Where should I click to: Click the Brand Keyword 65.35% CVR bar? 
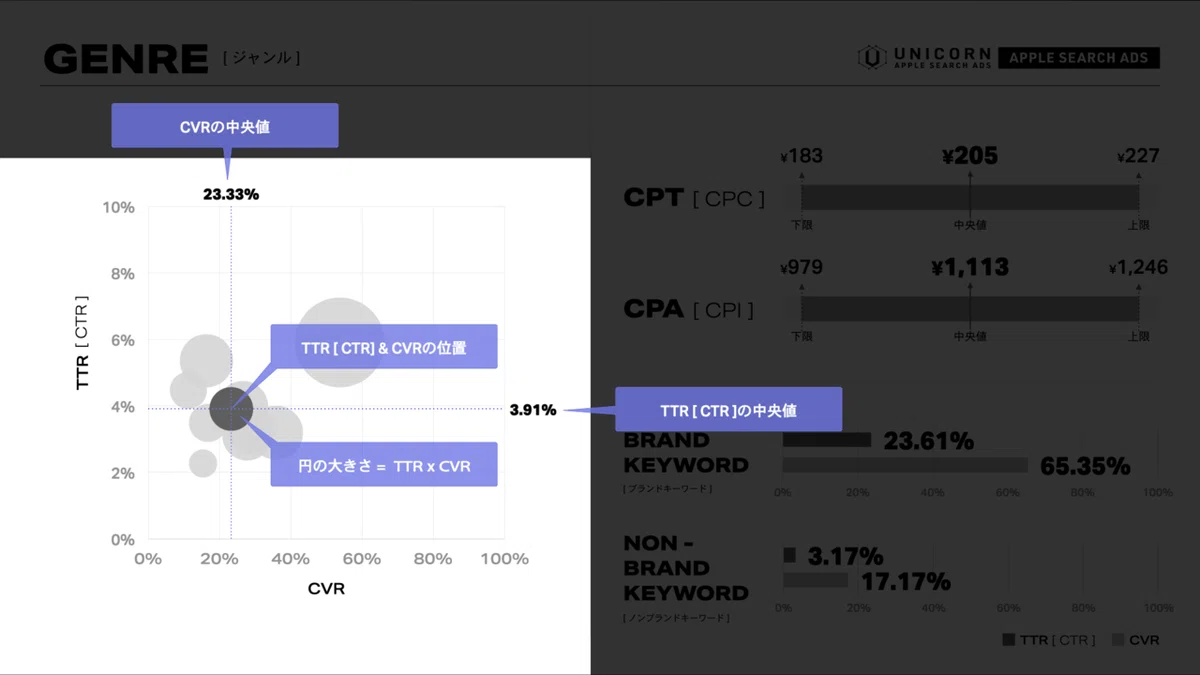905,465
